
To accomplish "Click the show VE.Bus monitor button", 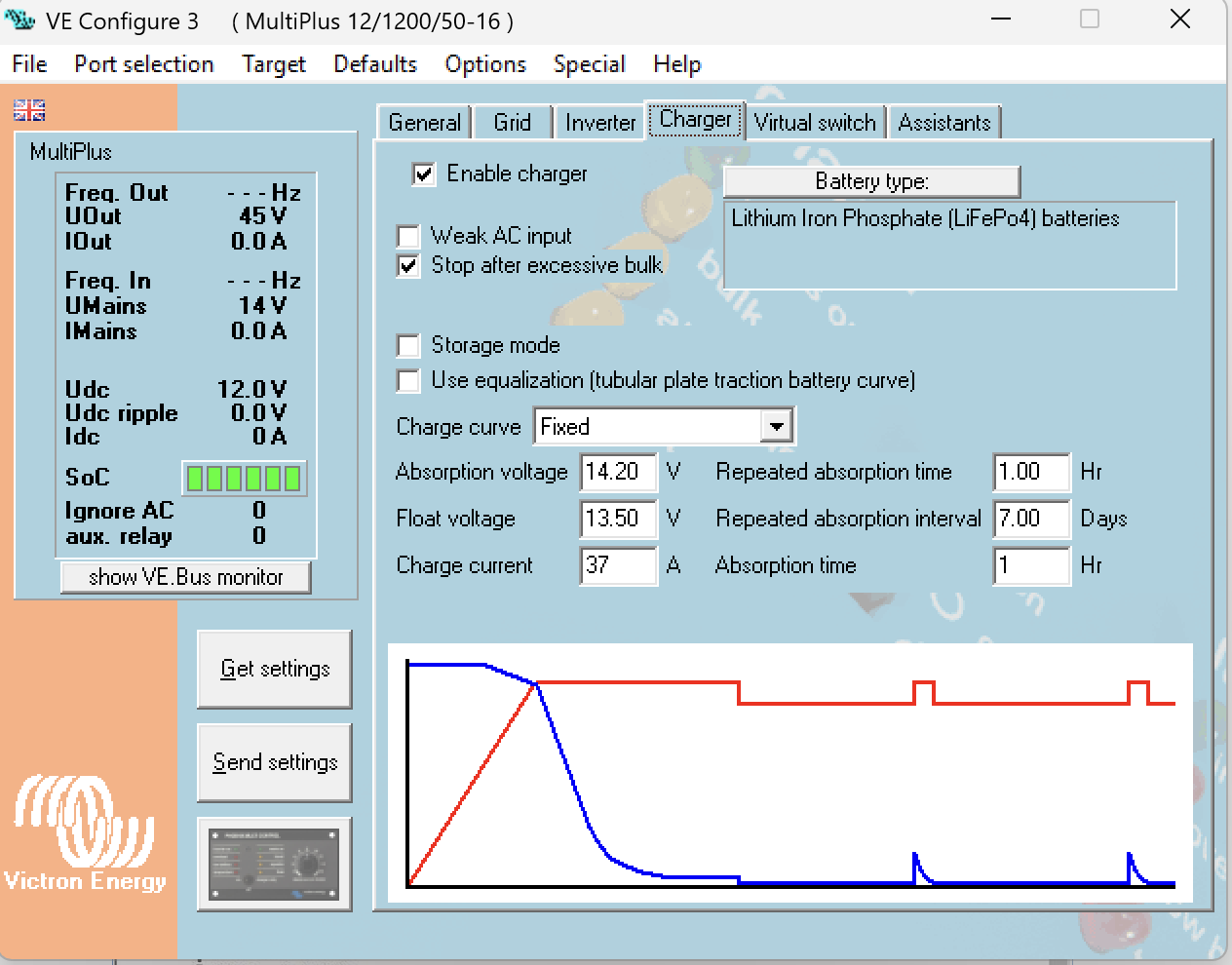I will tap(185, 577).
